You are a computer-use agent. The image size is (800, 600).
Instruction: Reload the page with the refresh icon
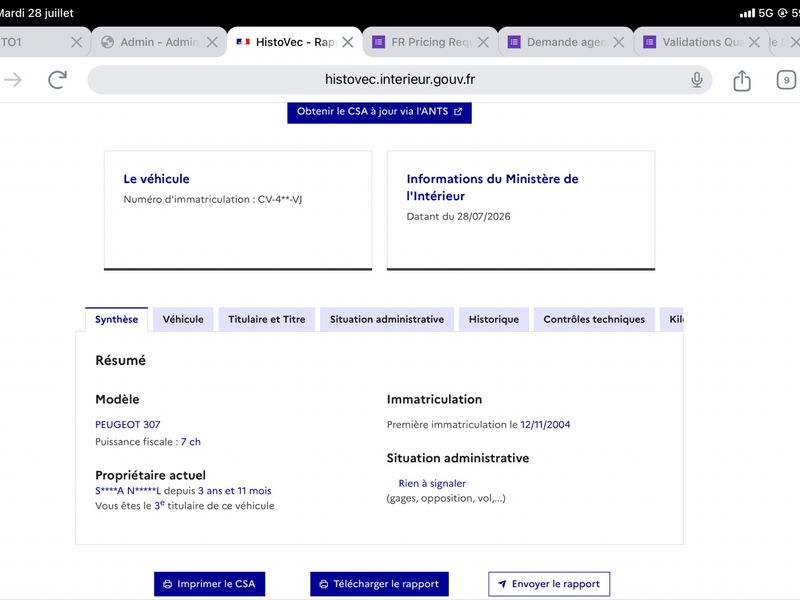click(57, 80)
